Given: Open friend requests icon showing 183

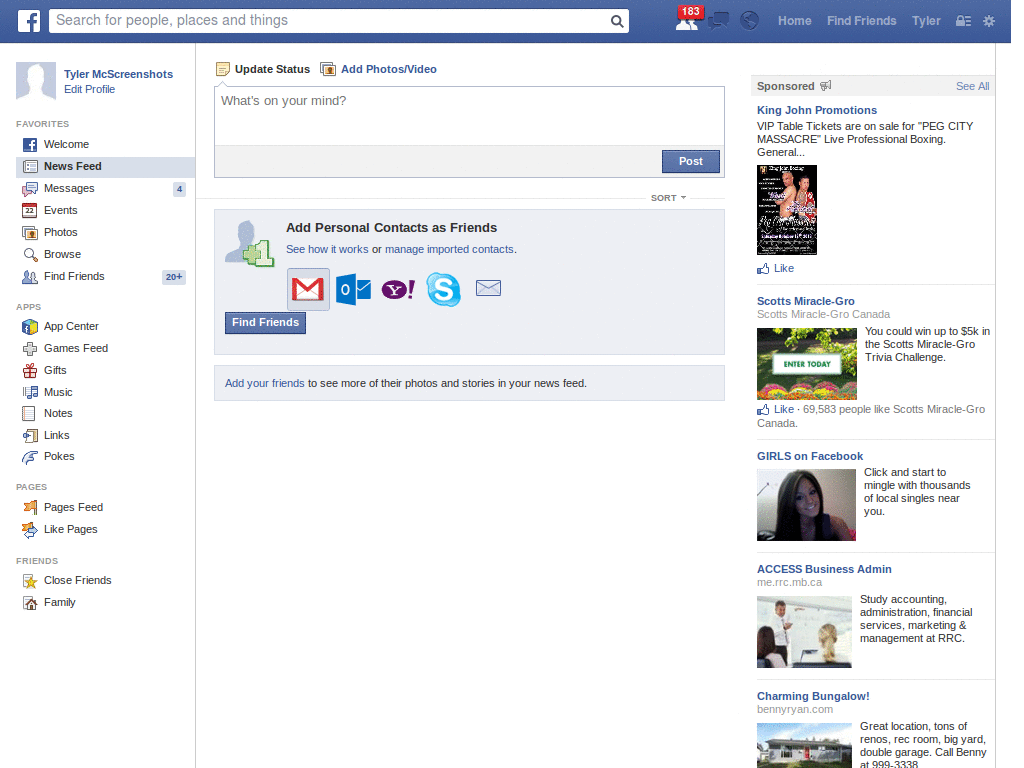Looking at the screenshot, I should pyautogui.click(x=688, y=20).
